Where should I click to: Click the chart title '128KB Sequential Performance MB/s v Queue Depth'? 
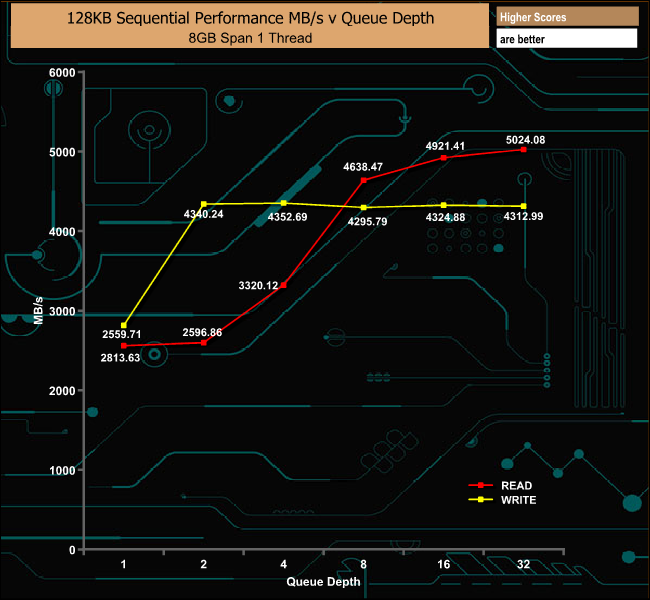coord(250,18)
